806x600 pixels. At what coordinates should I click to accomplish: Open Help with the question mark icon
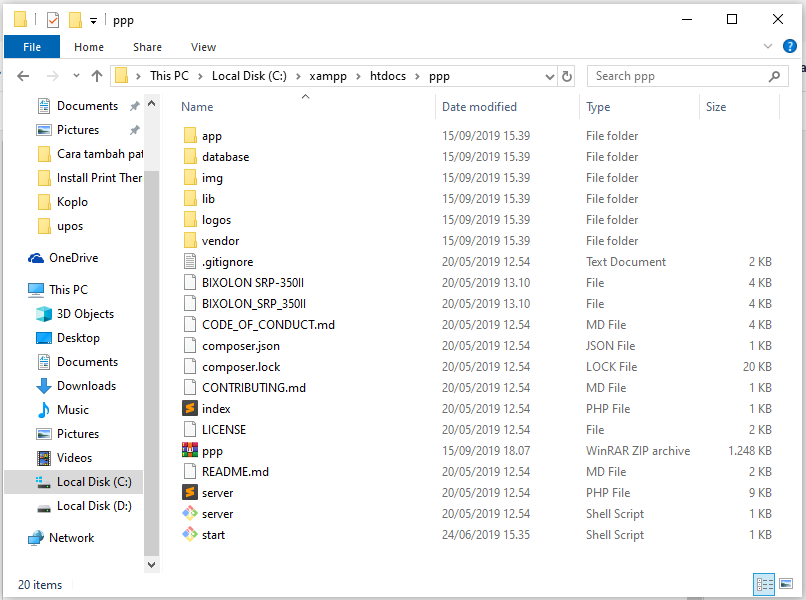coord(789,46)
